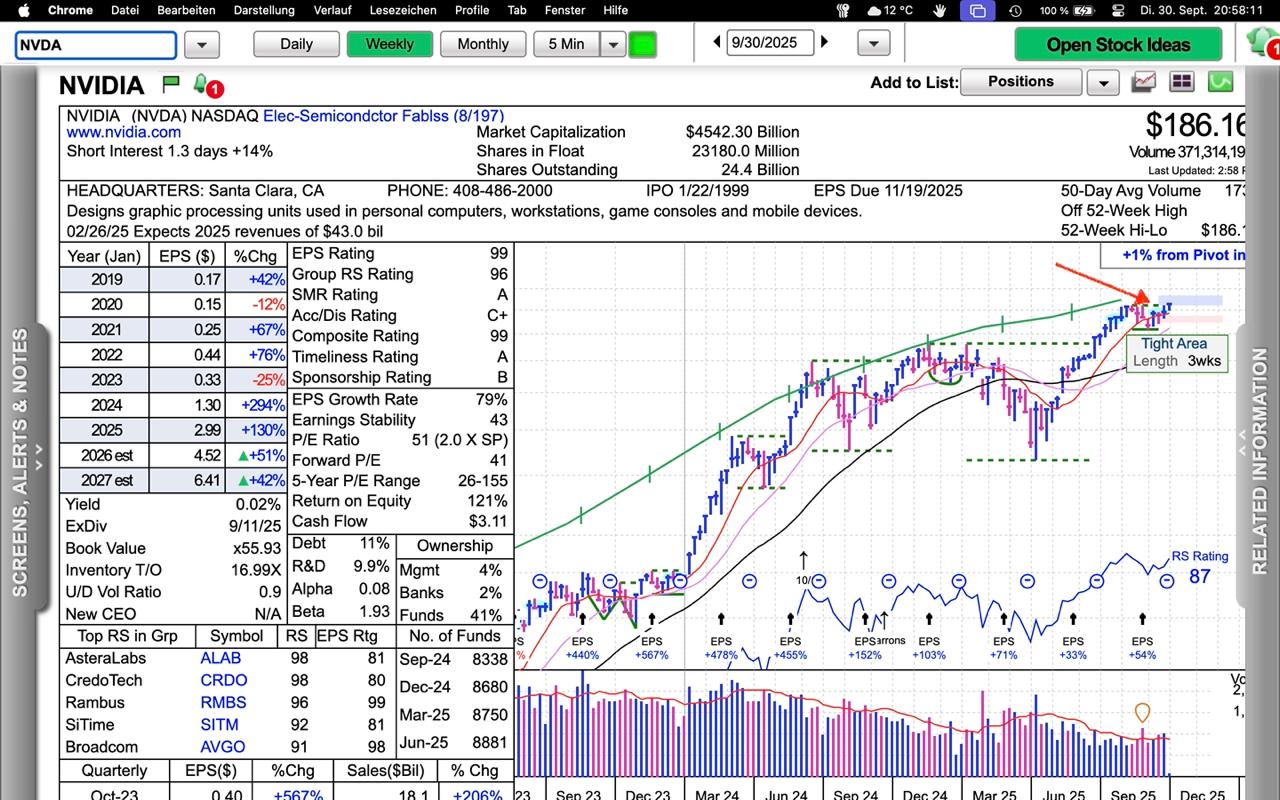Toggle the bright green square indicator button
The height and width of the screenshot is (800, 1280).
642,44
